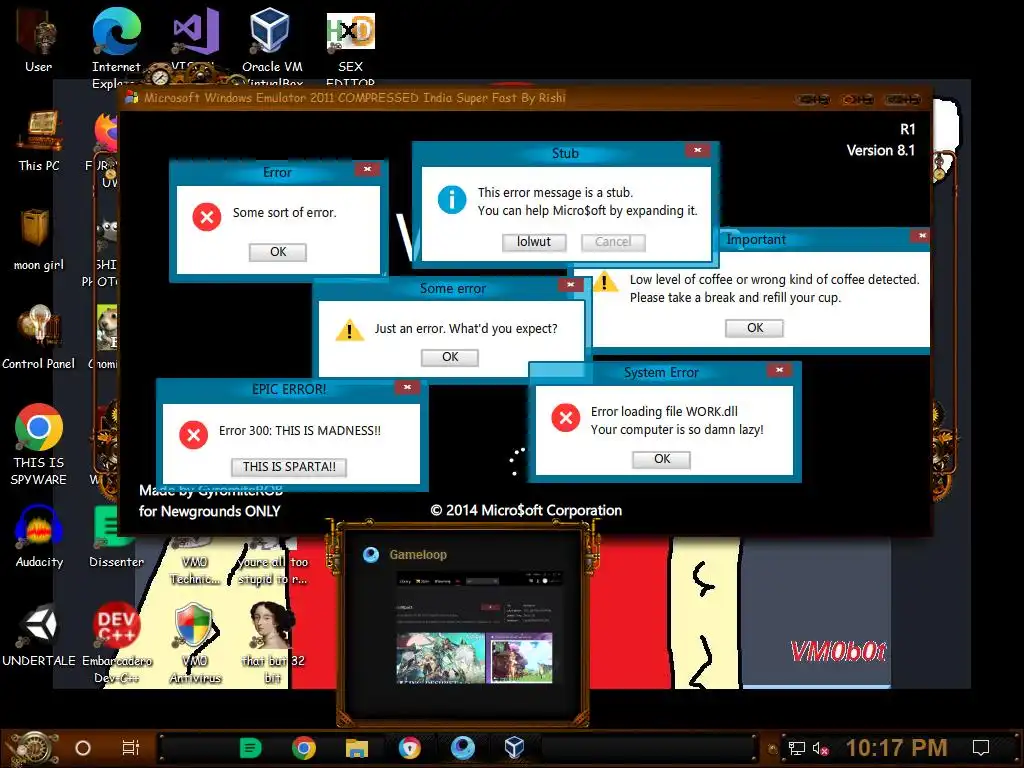Click Cancel in the Stub dialog
Screen dimensions: 1024x768
[x=613, y=242]
